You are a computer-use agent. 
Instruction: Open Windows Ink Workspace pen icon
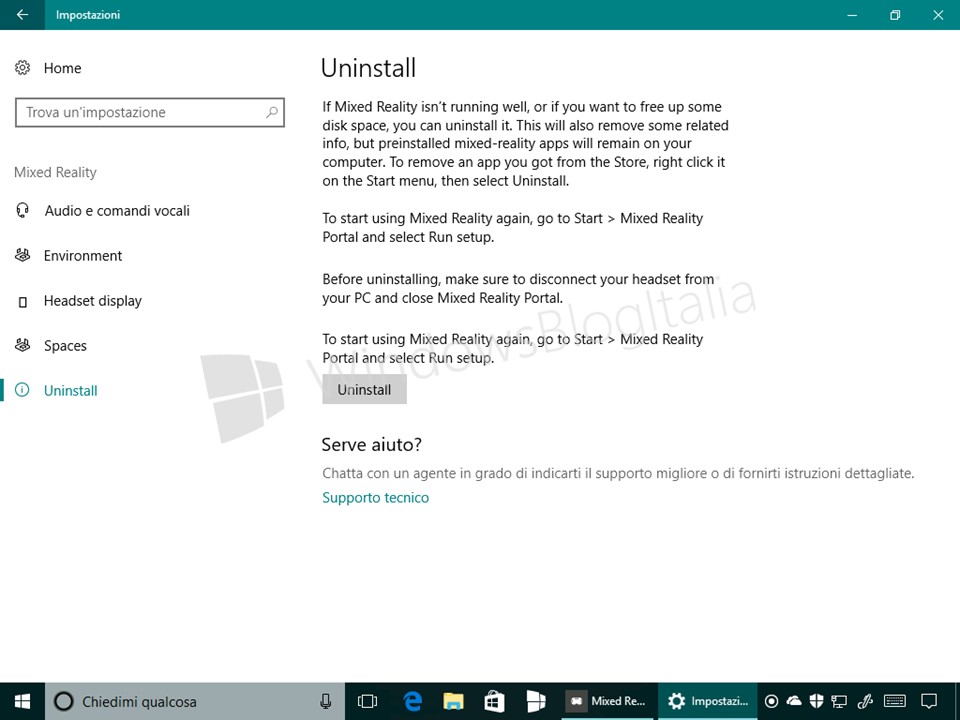pyautogui.click(x=864, y=702)
